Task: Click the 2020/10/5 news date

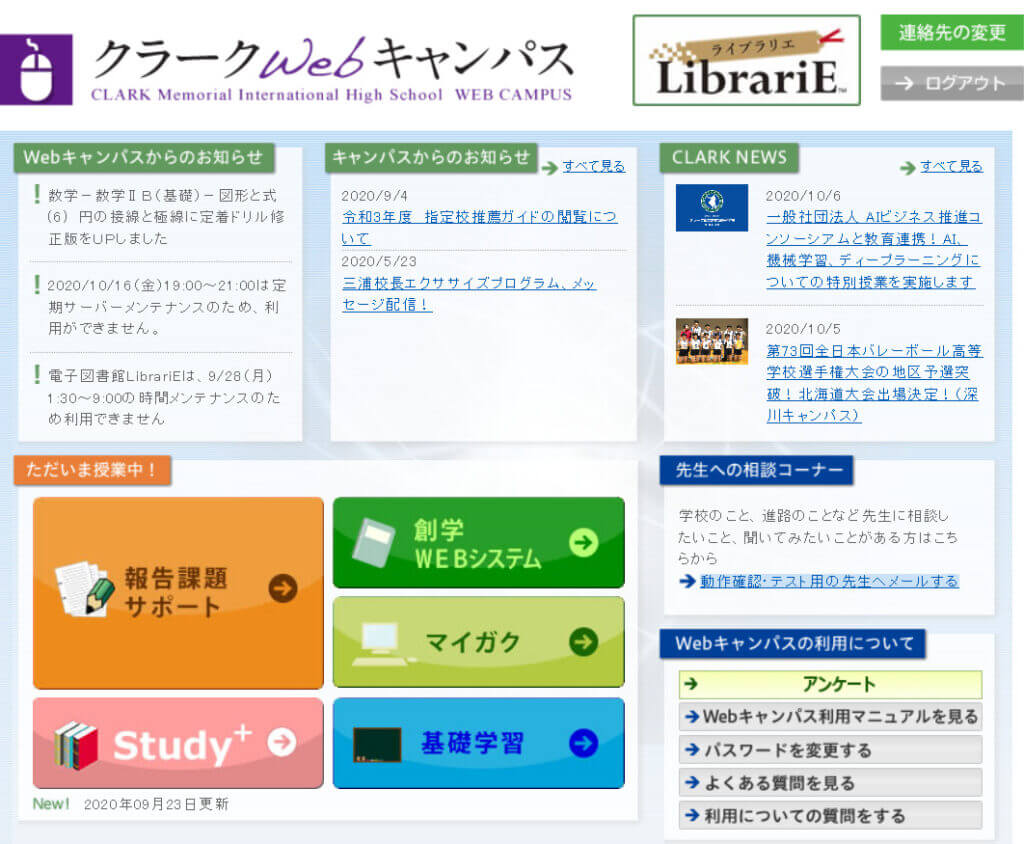Action: pos(803,329)
